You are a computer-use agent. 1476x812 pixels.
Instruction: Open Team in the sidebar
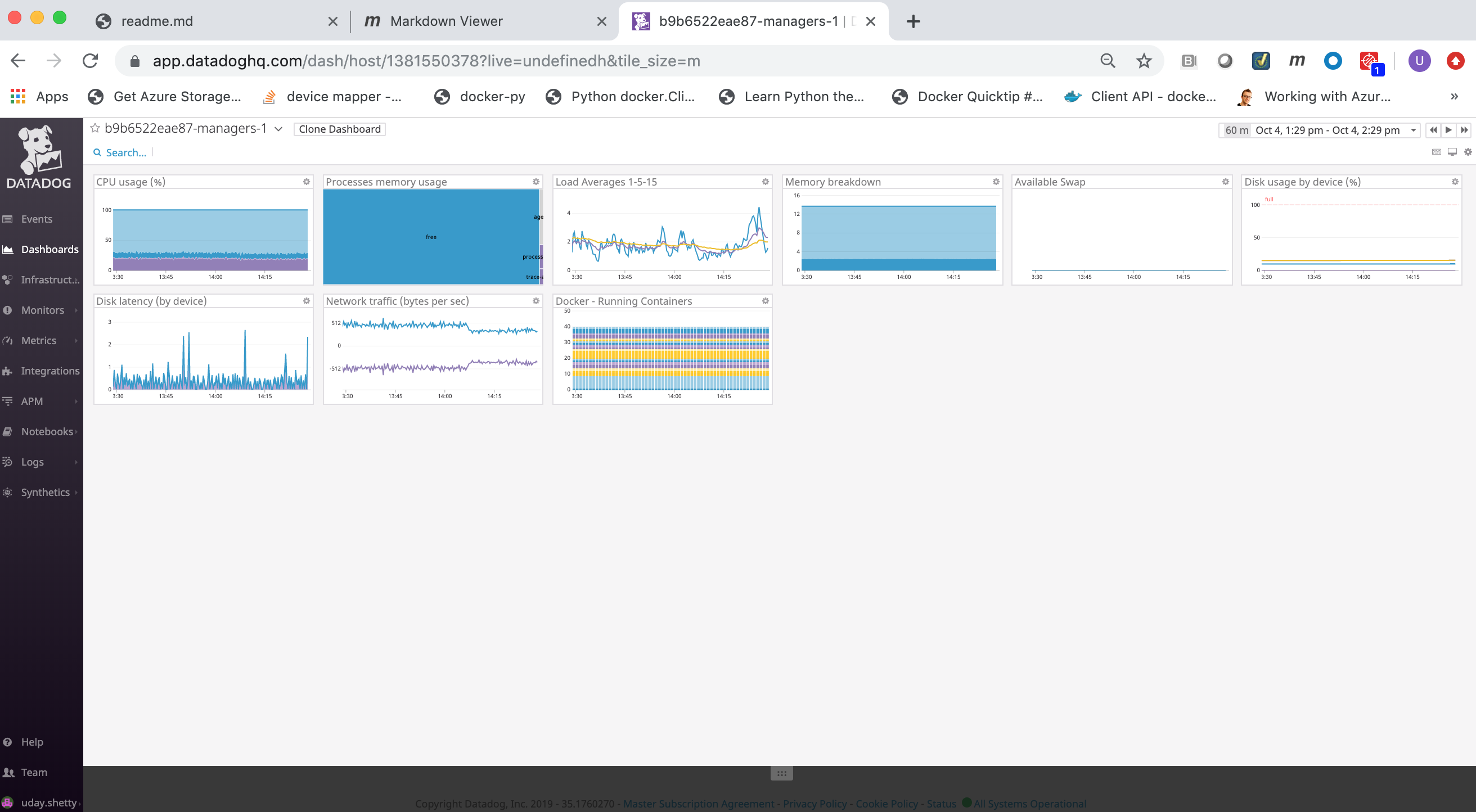pos(34,772)
